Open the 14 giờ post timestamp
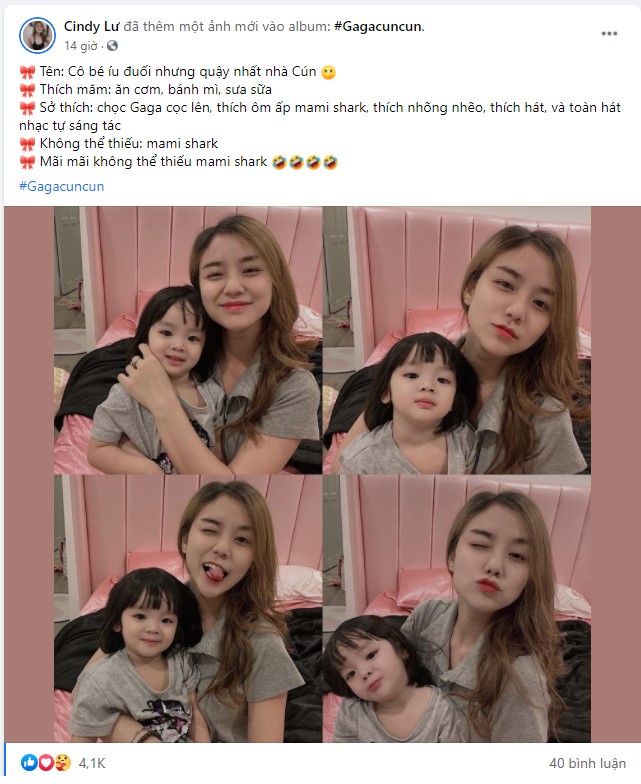 pos(80,46)
